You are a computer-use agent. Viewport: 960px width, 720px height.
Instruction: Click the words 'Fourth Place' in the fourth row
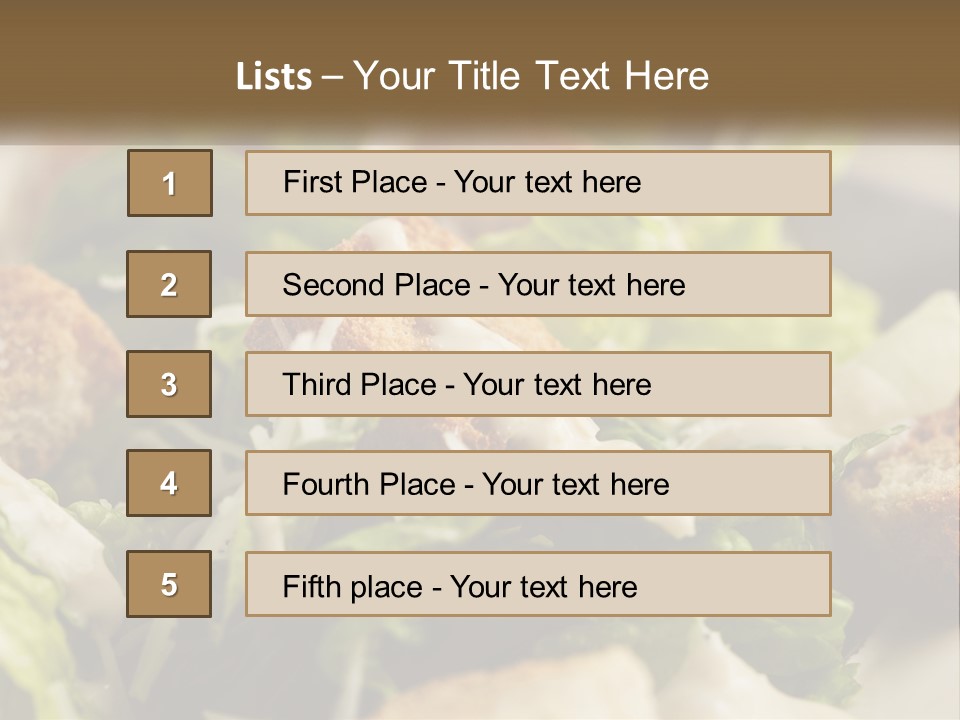(369, 484)
